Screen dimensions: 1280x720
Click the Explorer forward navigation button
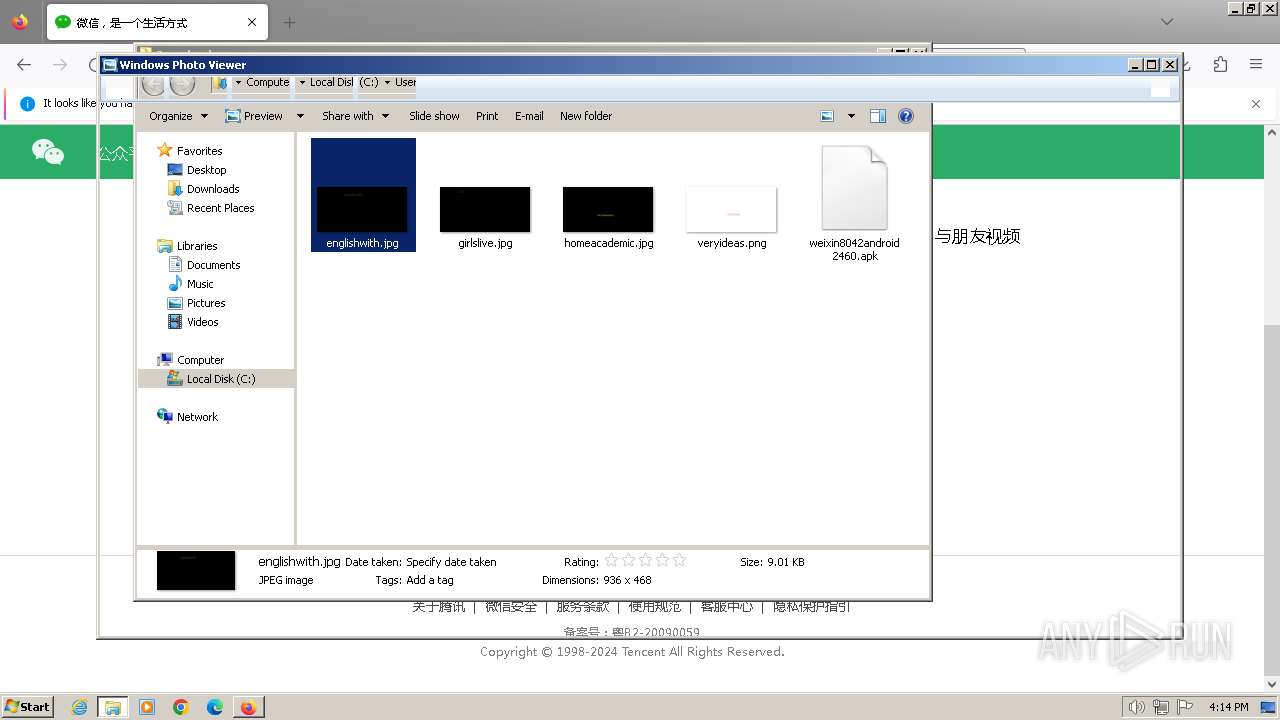click(182, 85)
